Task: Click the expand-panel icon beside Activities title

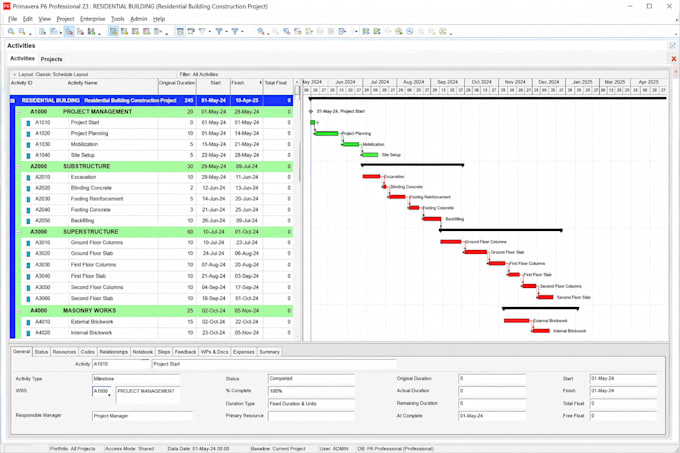Action: 672,46
